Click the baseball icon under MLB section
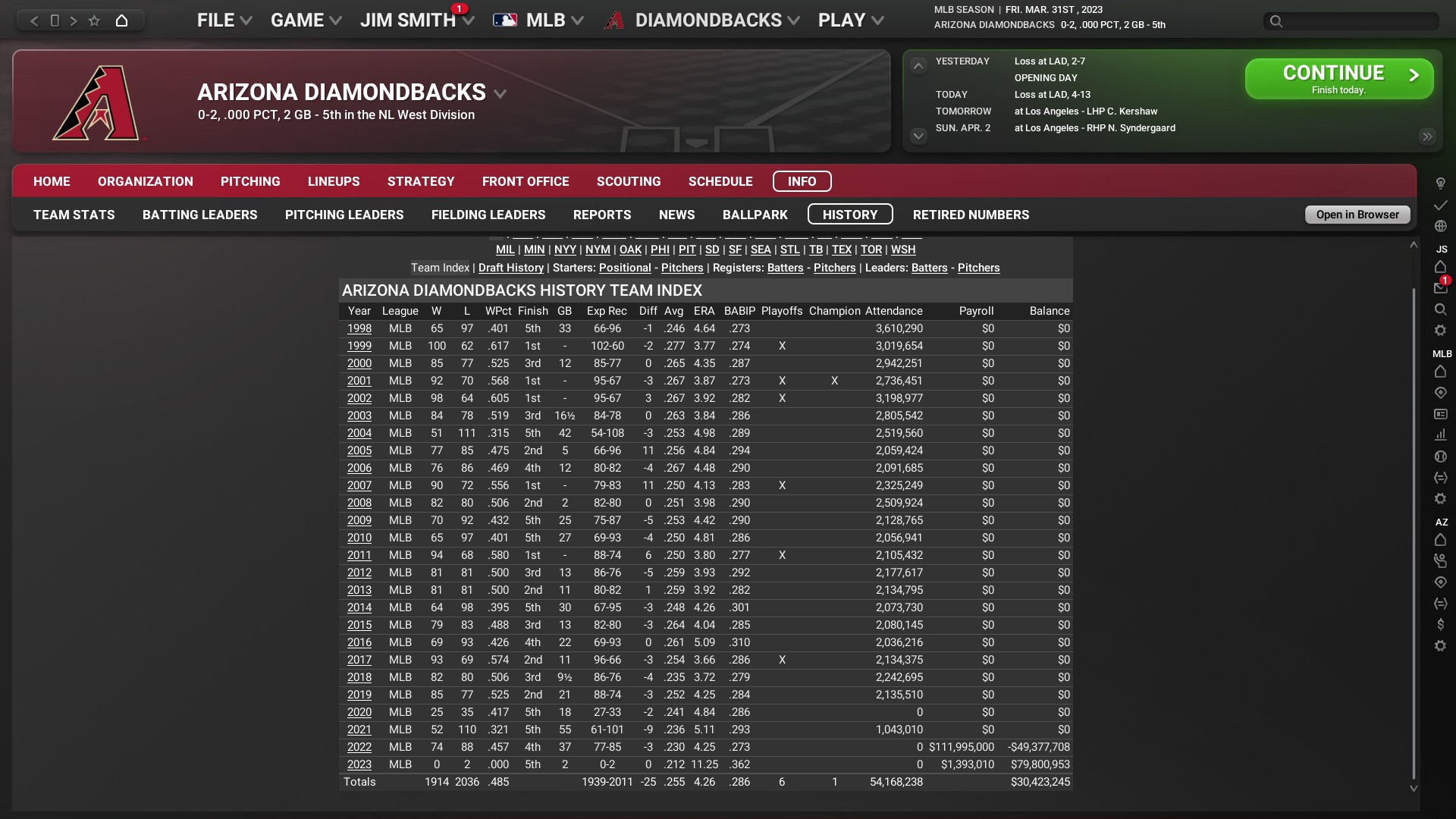The height and width of the screenshot is (819, 1456). [1441, 457]
